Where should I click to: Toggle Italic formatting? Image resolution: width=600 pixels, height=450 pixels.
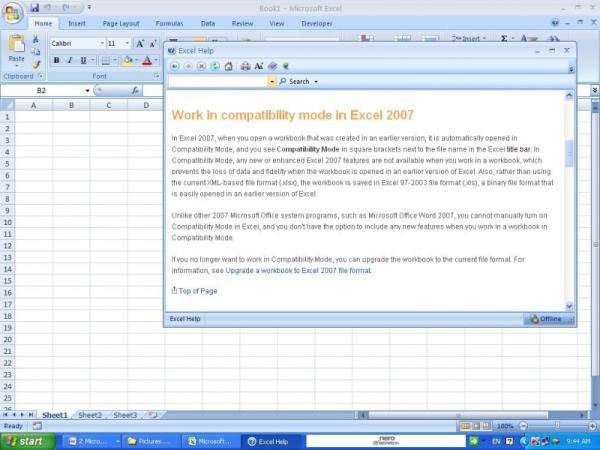tap(70, 60)
